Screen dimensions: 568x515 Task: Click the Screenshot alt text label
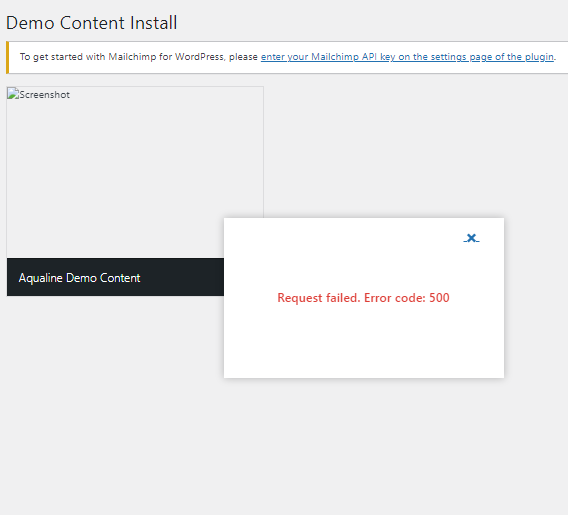45,95
